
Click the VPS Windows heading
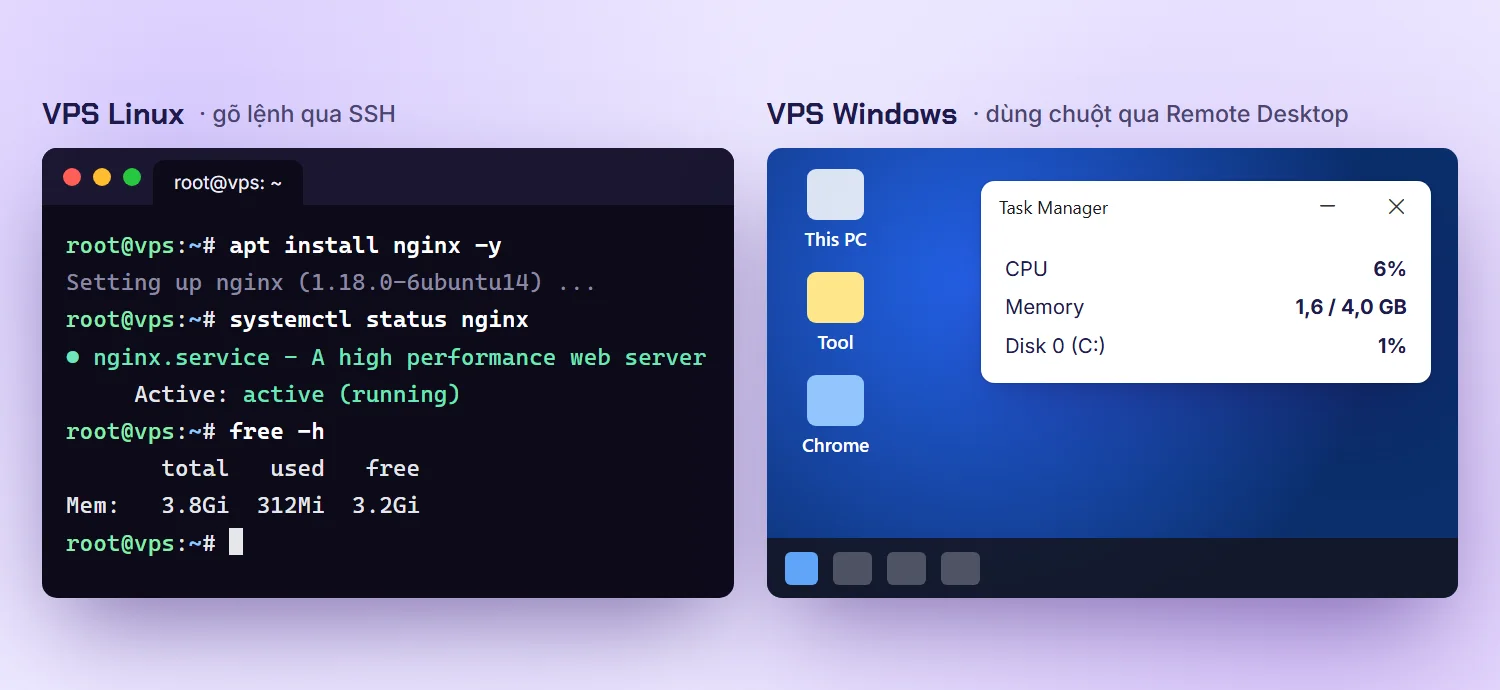(x=862, y=114)
